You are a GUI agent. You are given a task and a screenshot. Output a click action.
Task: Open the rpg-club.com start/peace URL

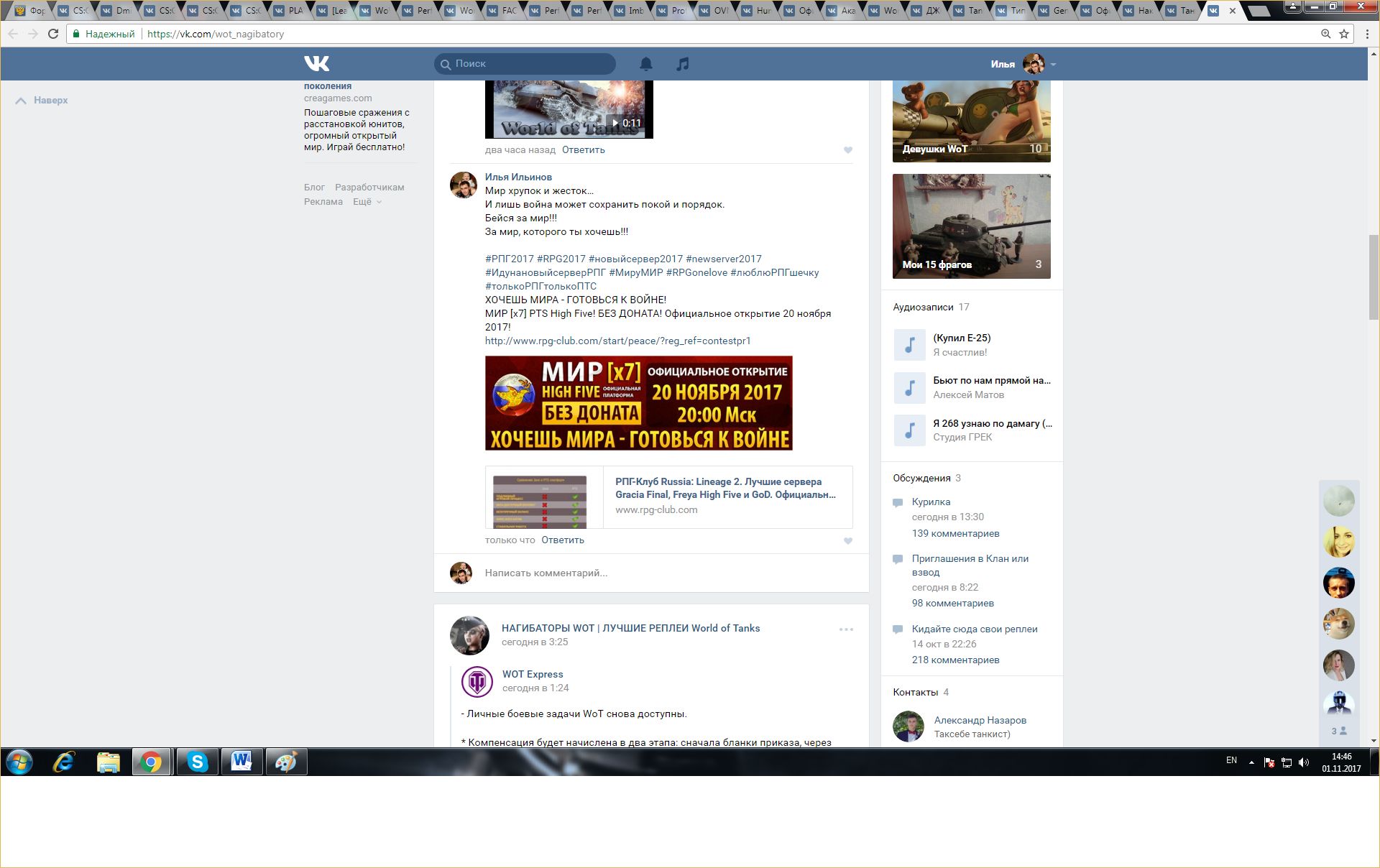tap(617, 341)
